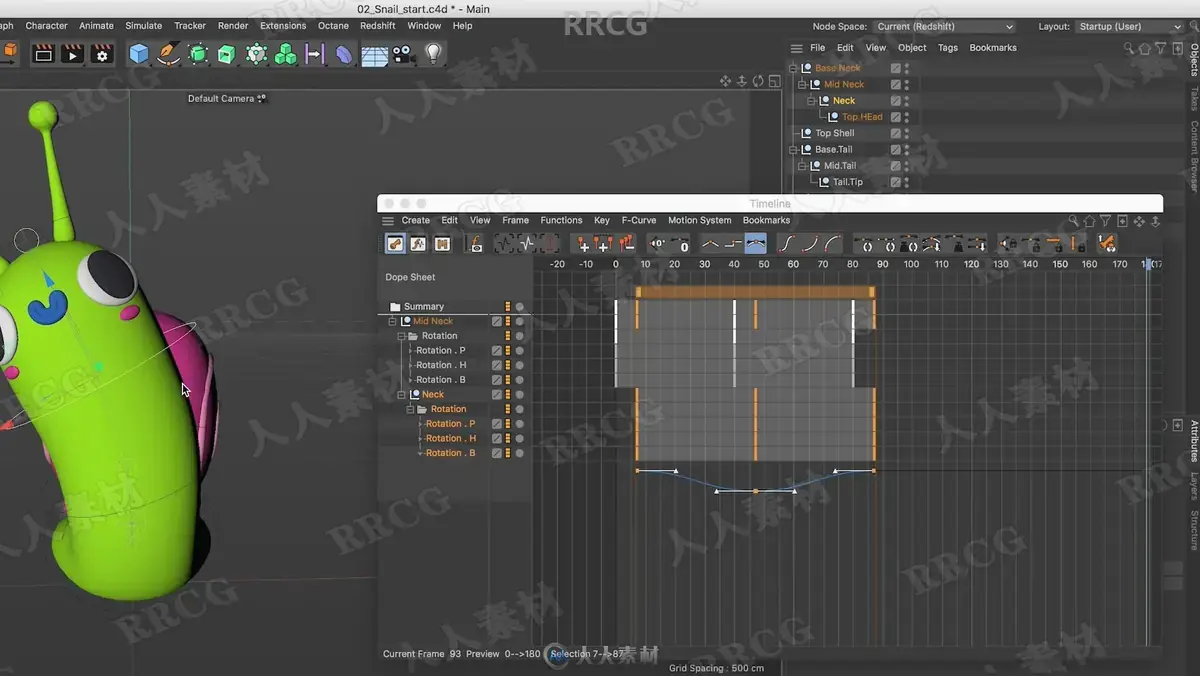Click the Timeline filter funnel icon
This screenshot has width=1200, height=676.
click(1106, 221)
